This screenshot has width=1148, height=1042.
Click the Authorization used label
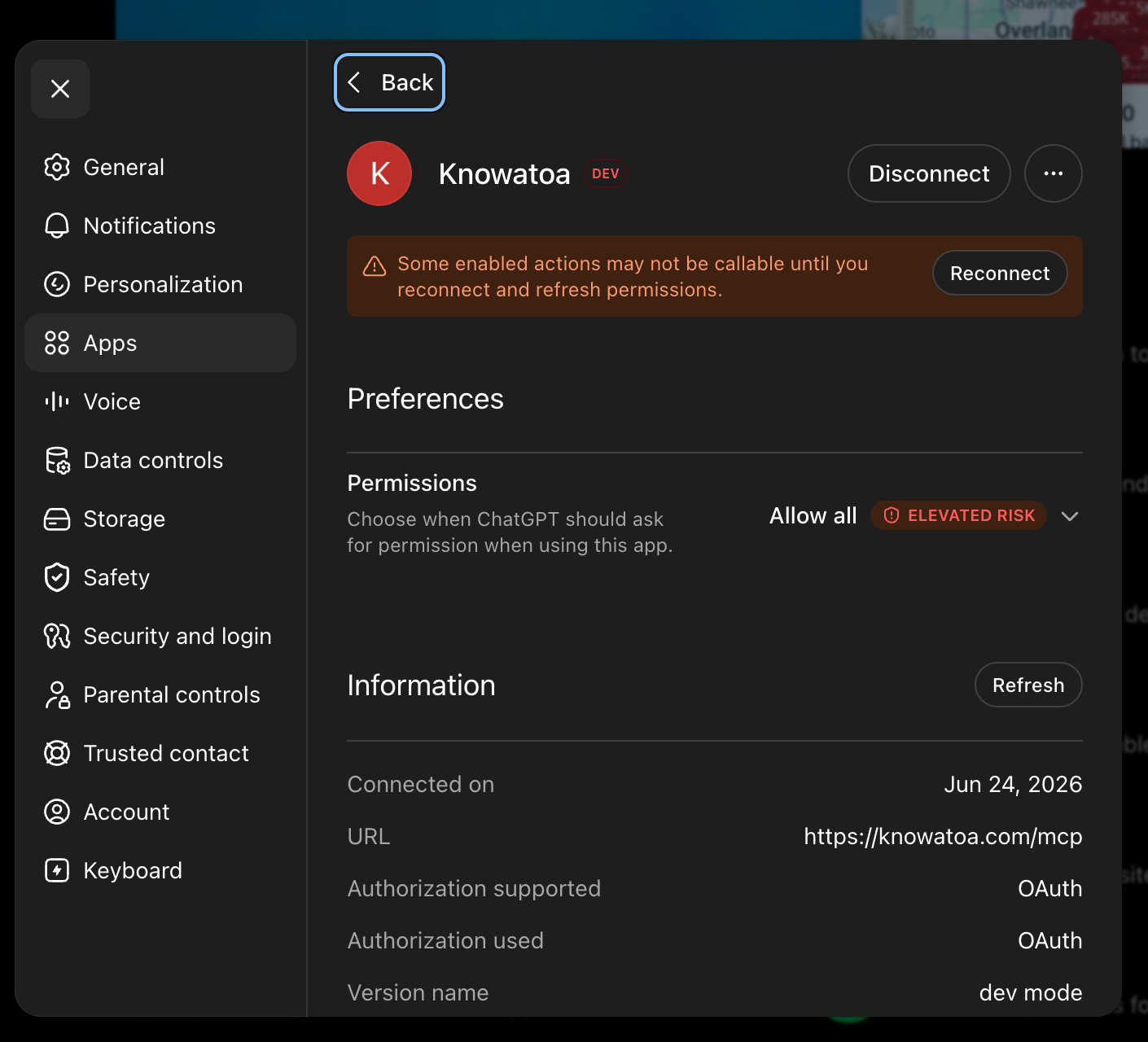445,940
